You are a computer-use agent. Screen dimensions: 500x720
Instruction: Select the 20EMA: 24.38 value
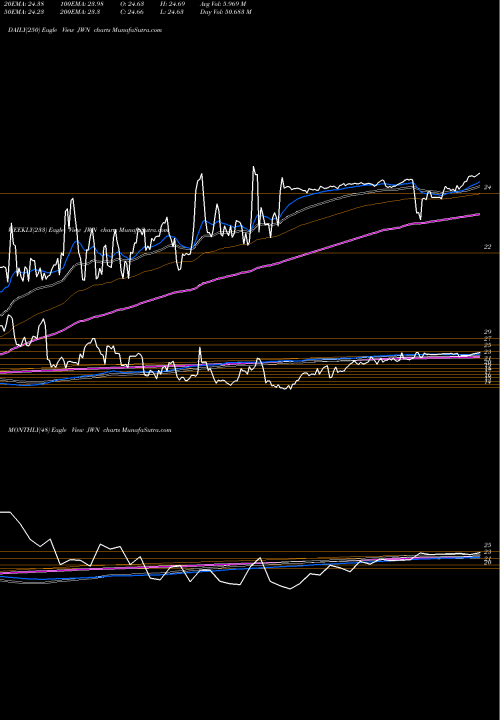(24, 4)
